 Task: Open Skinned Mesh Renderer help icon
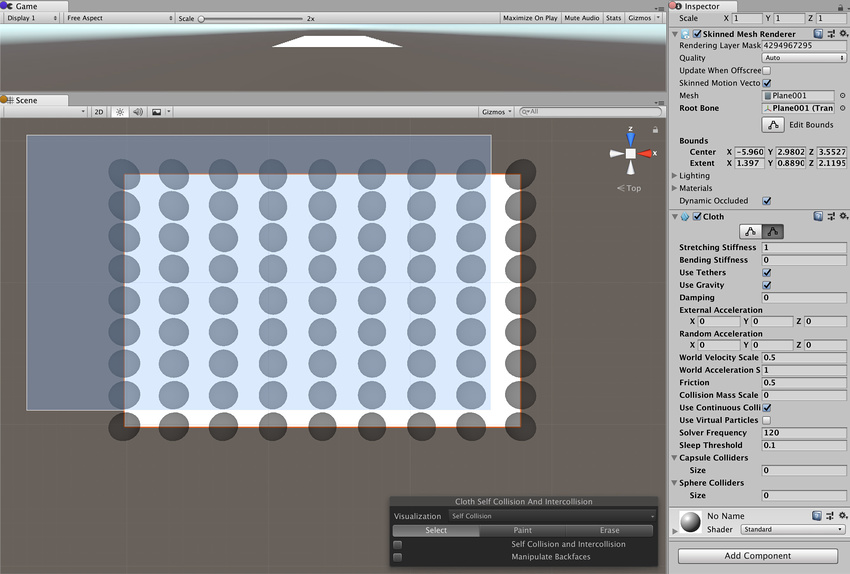pyautogui.click(x=818, y=34)
